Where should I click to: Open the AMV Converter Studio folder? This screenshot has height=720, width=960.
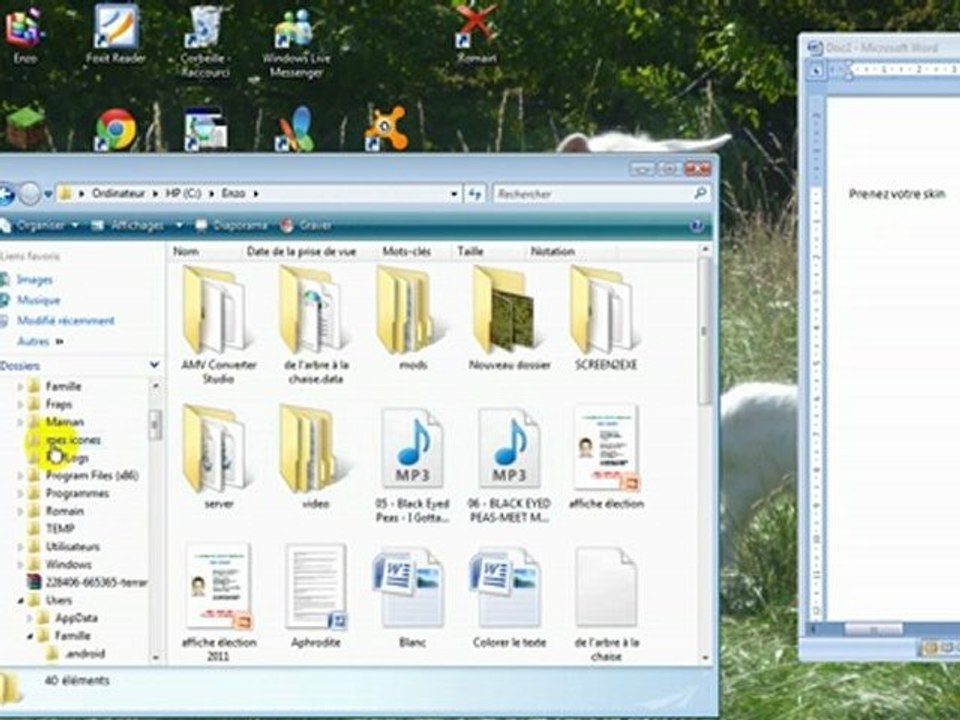219,324
